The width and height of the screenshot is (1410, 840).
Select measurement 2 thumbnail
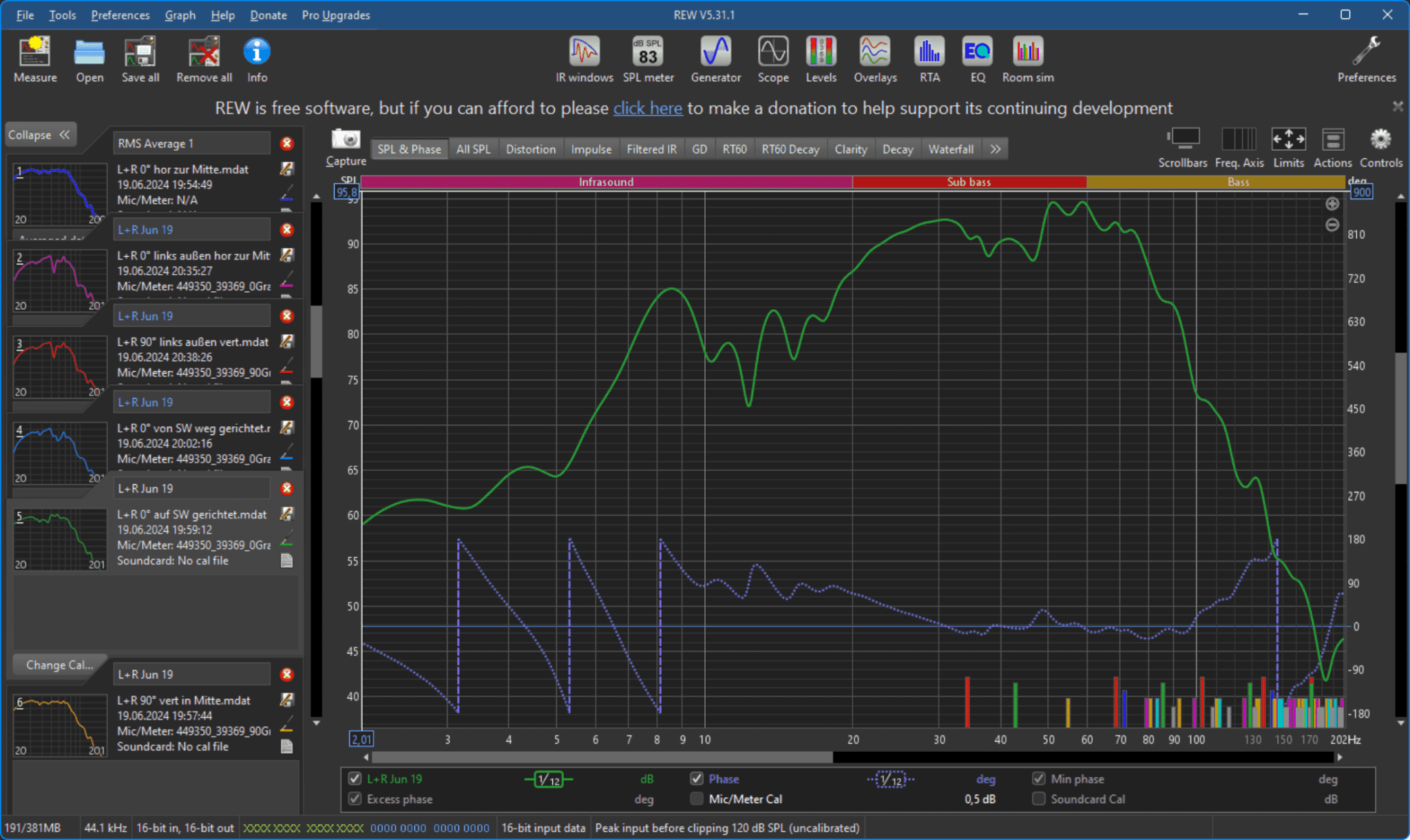(x=60, y=280)
